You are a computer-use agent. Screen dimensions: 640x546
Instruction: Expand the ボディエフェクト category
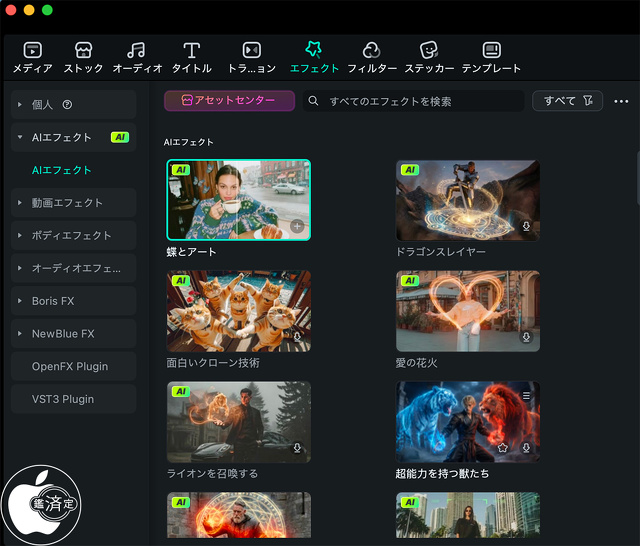20,235
